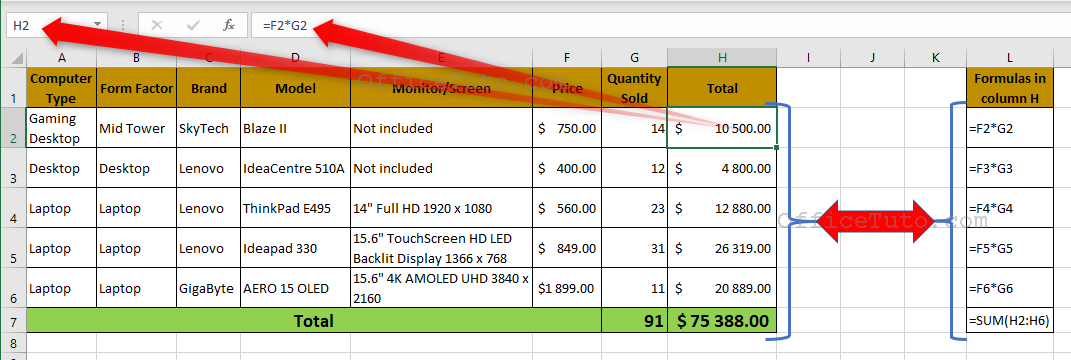Viewport: 1071px width, 360px height.
Task: Select the '$1 899.00' price cell
Action: point(567,288)
